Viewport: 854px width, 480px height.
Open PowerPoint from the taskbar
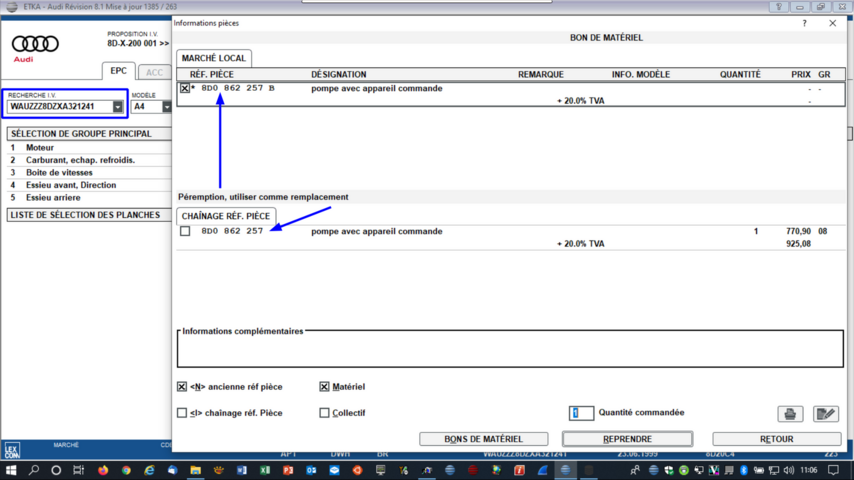tap(288, 470)
